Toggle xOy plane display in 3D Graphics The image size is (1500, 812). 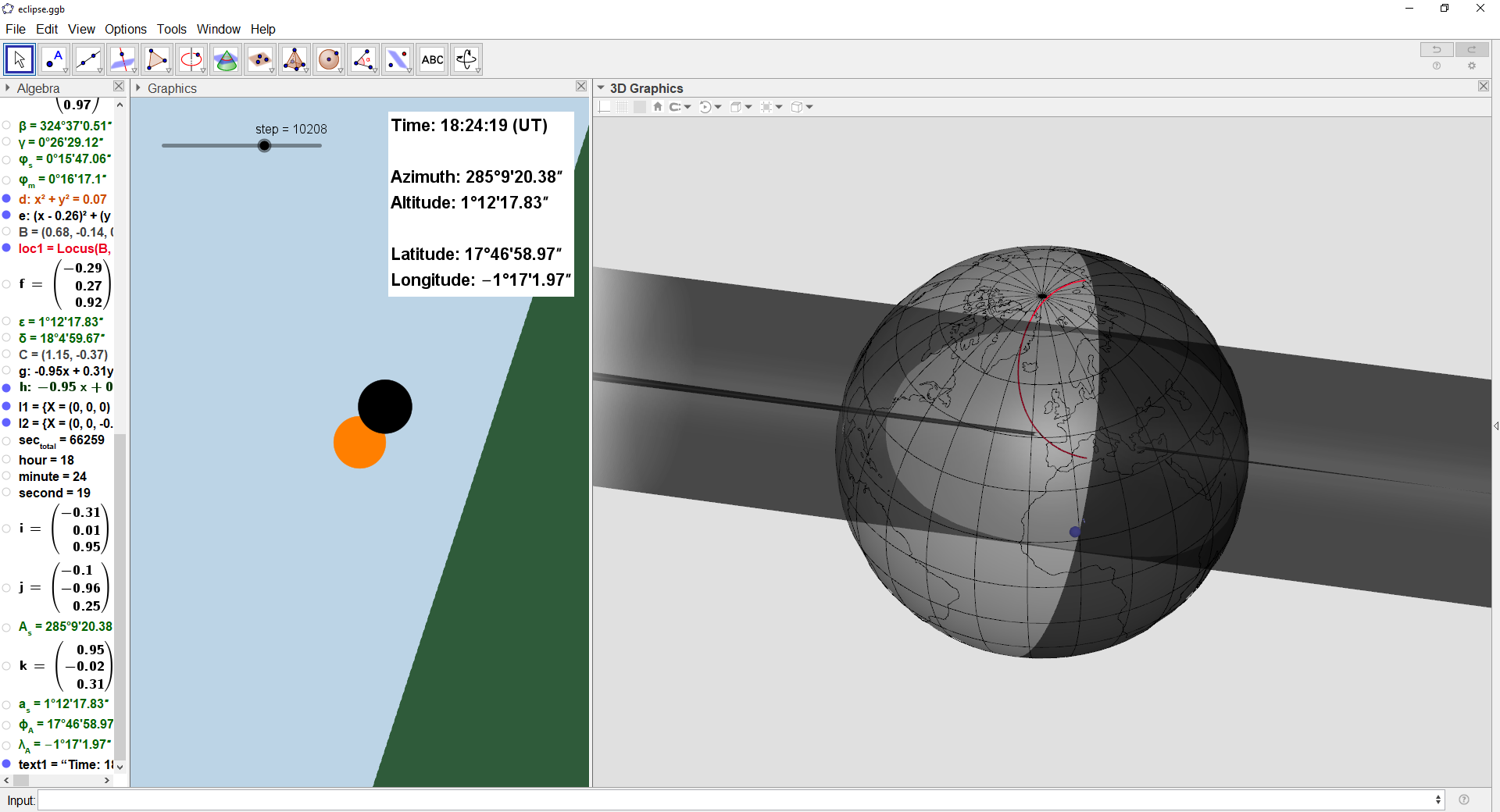640,107
